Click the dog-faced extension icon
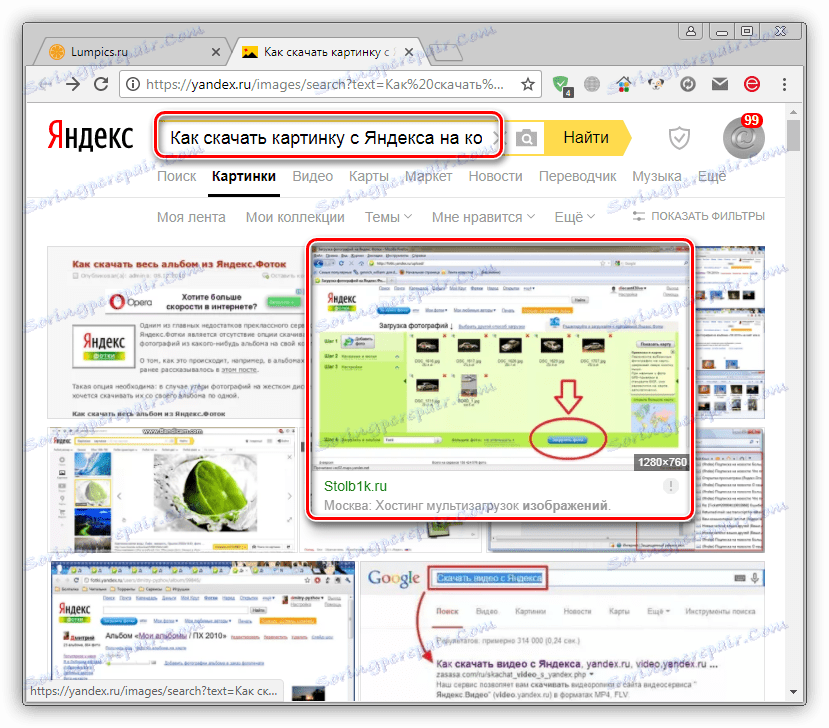Screen dimensions: 829x728 (x=656, y=86)
